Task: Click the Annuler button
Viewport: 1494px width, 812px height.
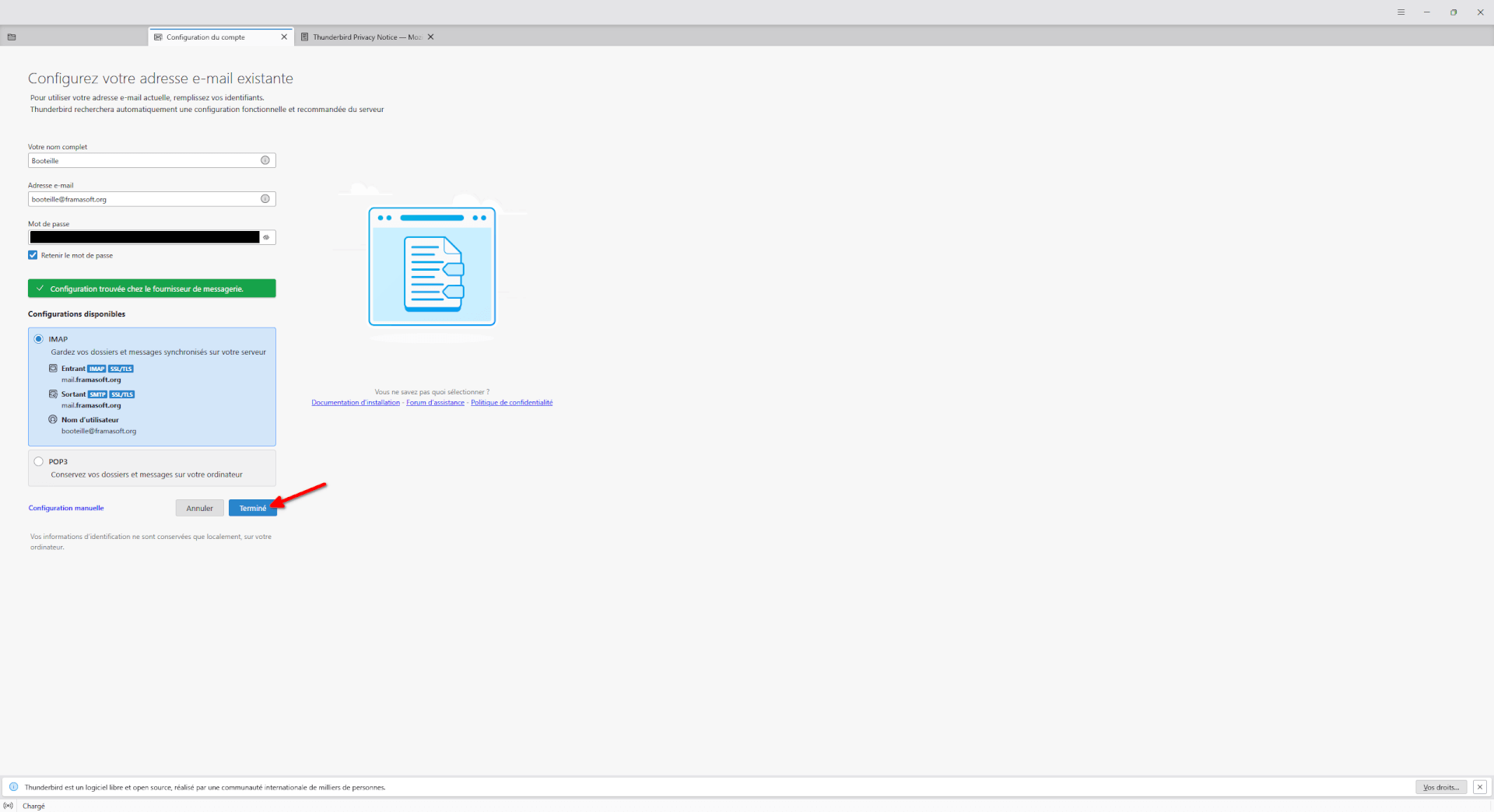Action: pyautogui.click(x=199, y=508)
